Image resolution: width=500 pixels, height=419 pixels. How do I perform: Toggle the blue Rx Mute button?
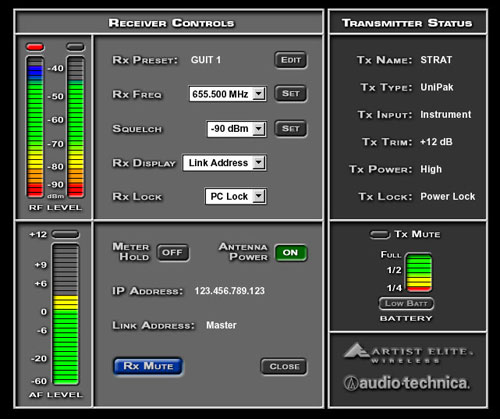(148, 366)
